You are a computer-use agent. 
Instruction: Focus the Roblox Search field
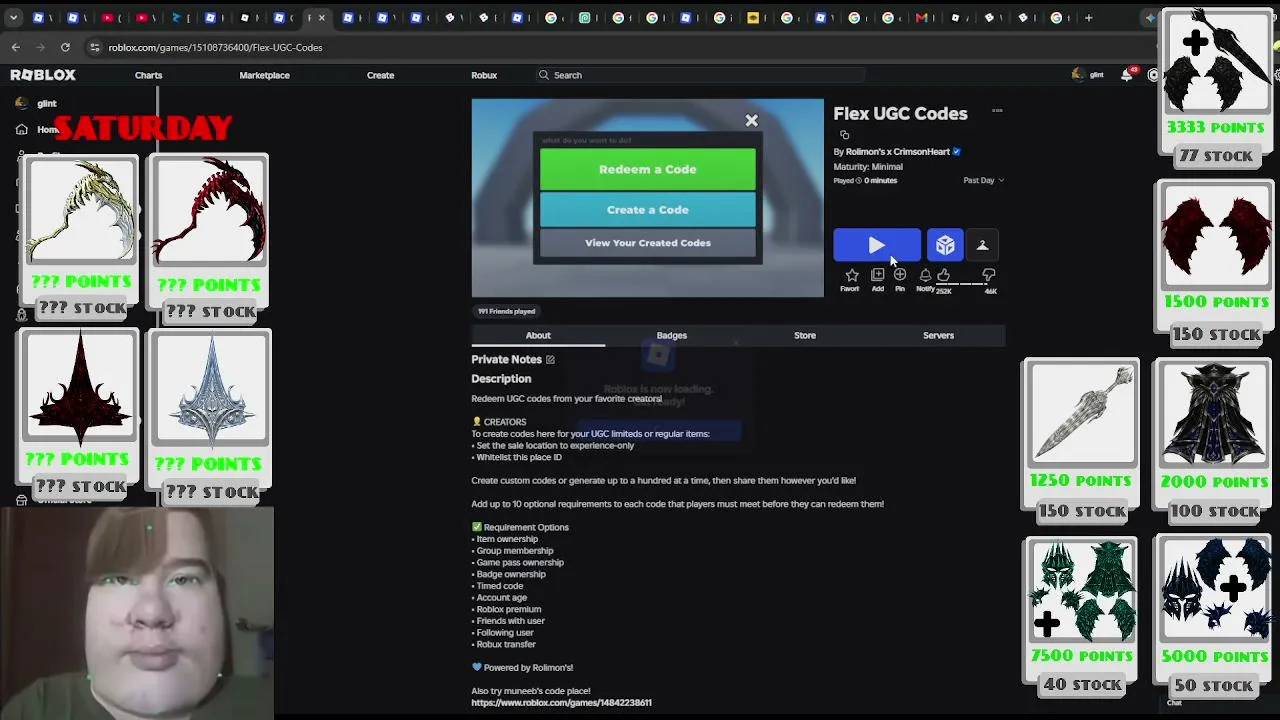pyautogui.click(x=700, y=75)
